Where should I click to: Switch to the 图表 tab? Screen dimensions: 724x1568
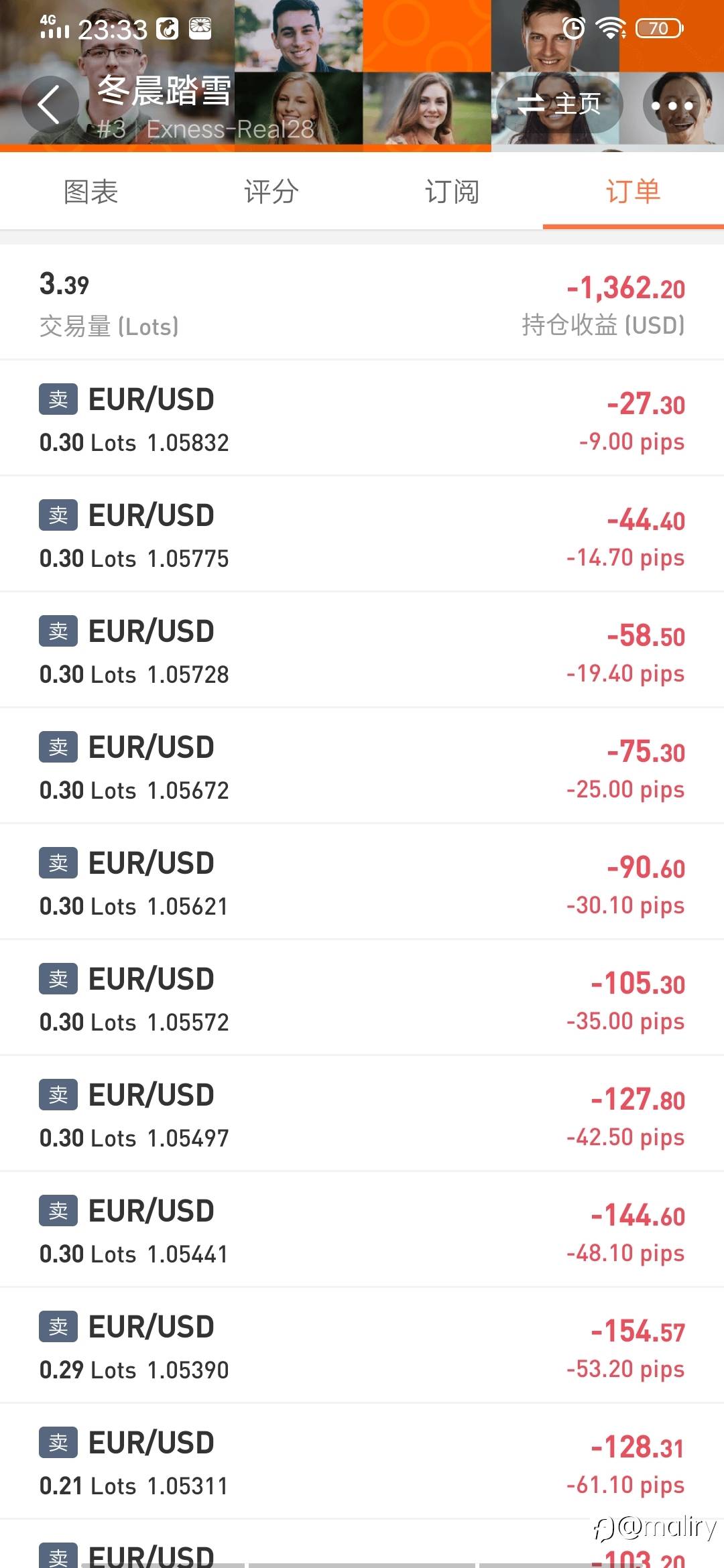[90, 192]
